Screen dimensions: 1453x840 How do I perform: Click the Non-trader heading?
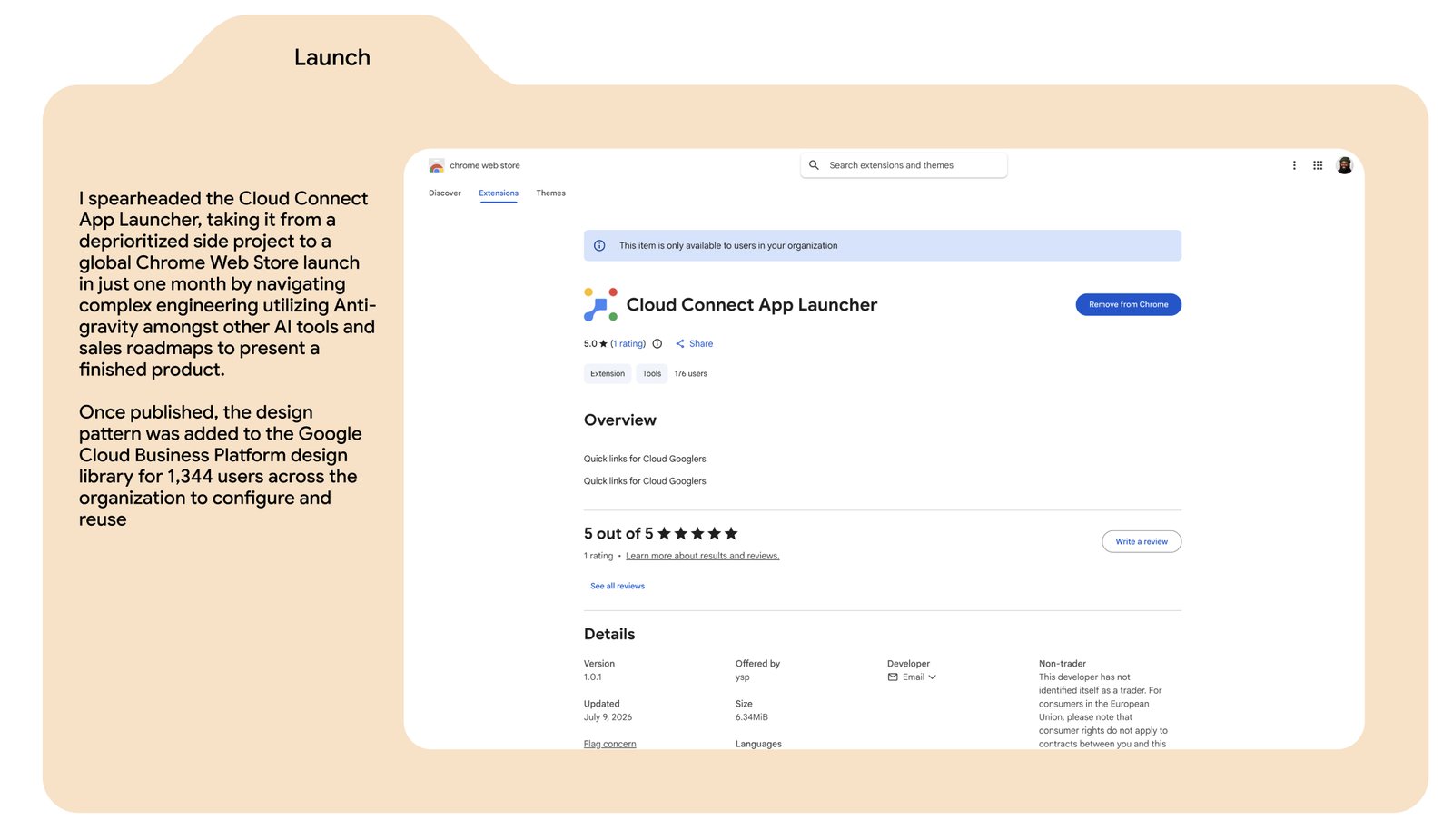coord(1063,663)
